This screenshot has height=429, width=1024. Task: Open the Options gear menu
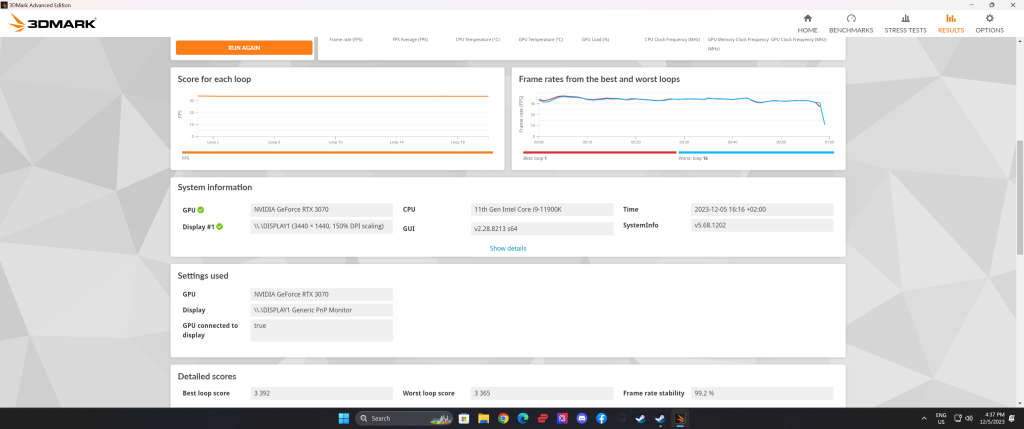click(x=989, y=23)
